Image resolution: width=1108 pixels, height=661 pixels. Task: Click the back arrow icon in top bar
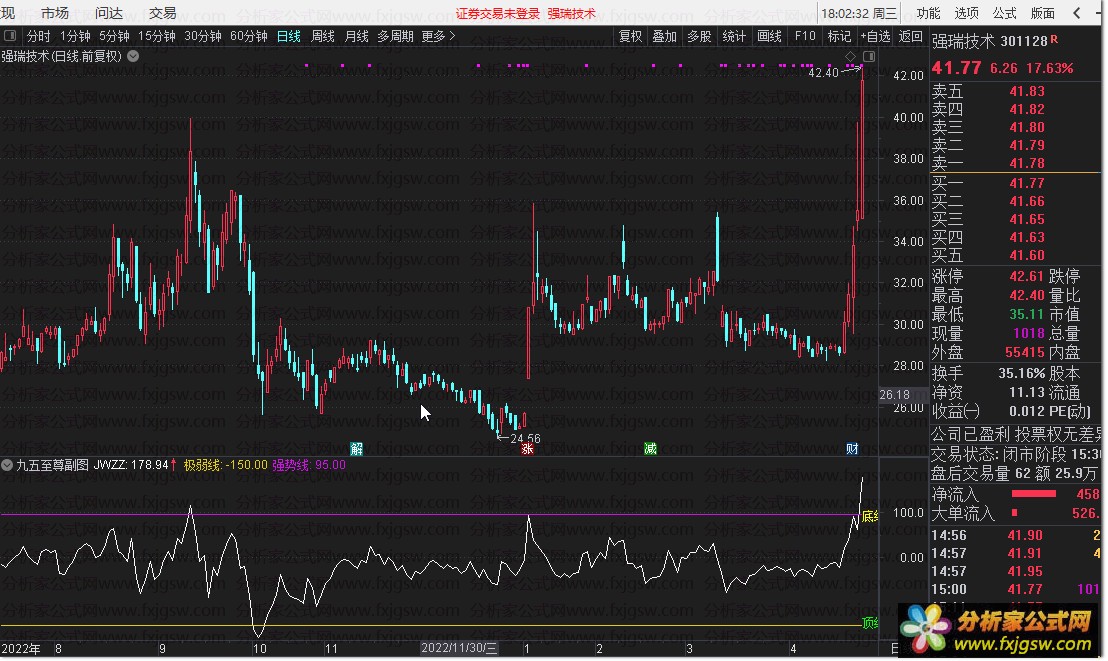coord(1077,13)
